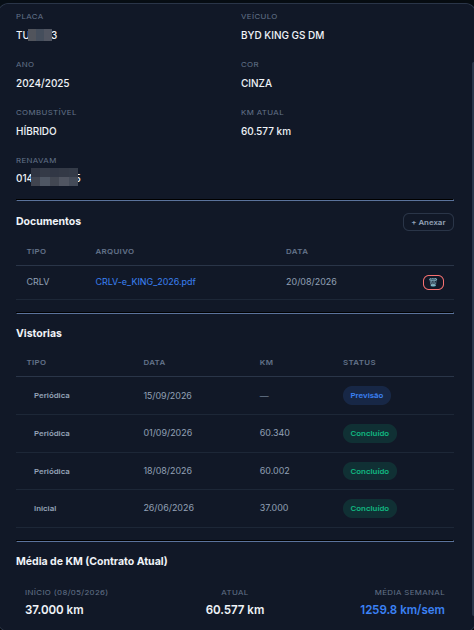Click the 1259.8 km/sem weekly average
The height and width of the screenshot is (630, 474).
[x=402, y=610]
